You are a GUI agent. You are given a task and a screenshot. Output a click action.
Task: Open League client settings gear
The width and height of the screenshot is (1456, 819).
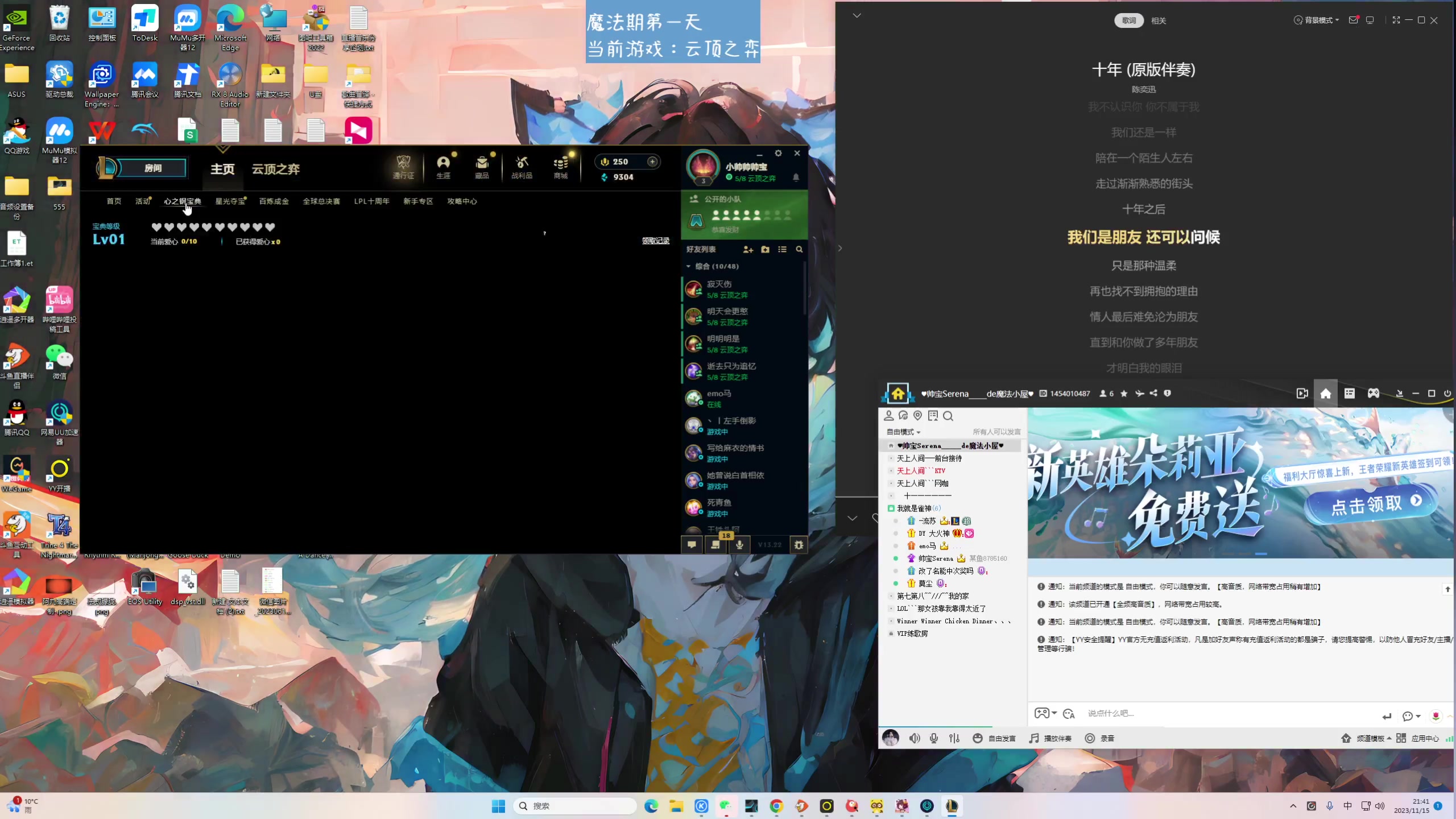778,154
